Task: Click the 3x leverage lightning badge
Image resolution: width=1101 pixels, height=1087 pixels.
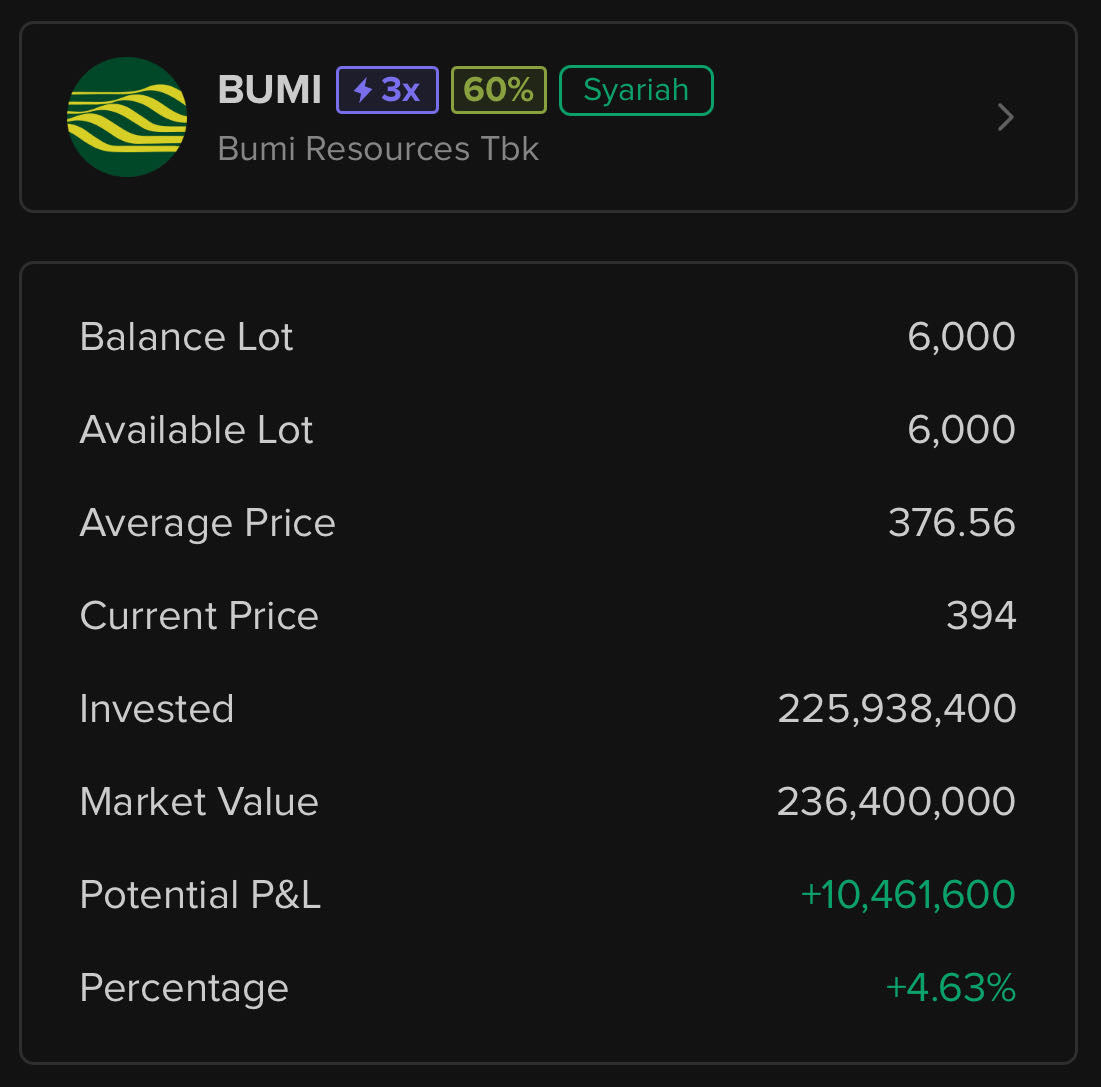Action: (x=387, y=90)
